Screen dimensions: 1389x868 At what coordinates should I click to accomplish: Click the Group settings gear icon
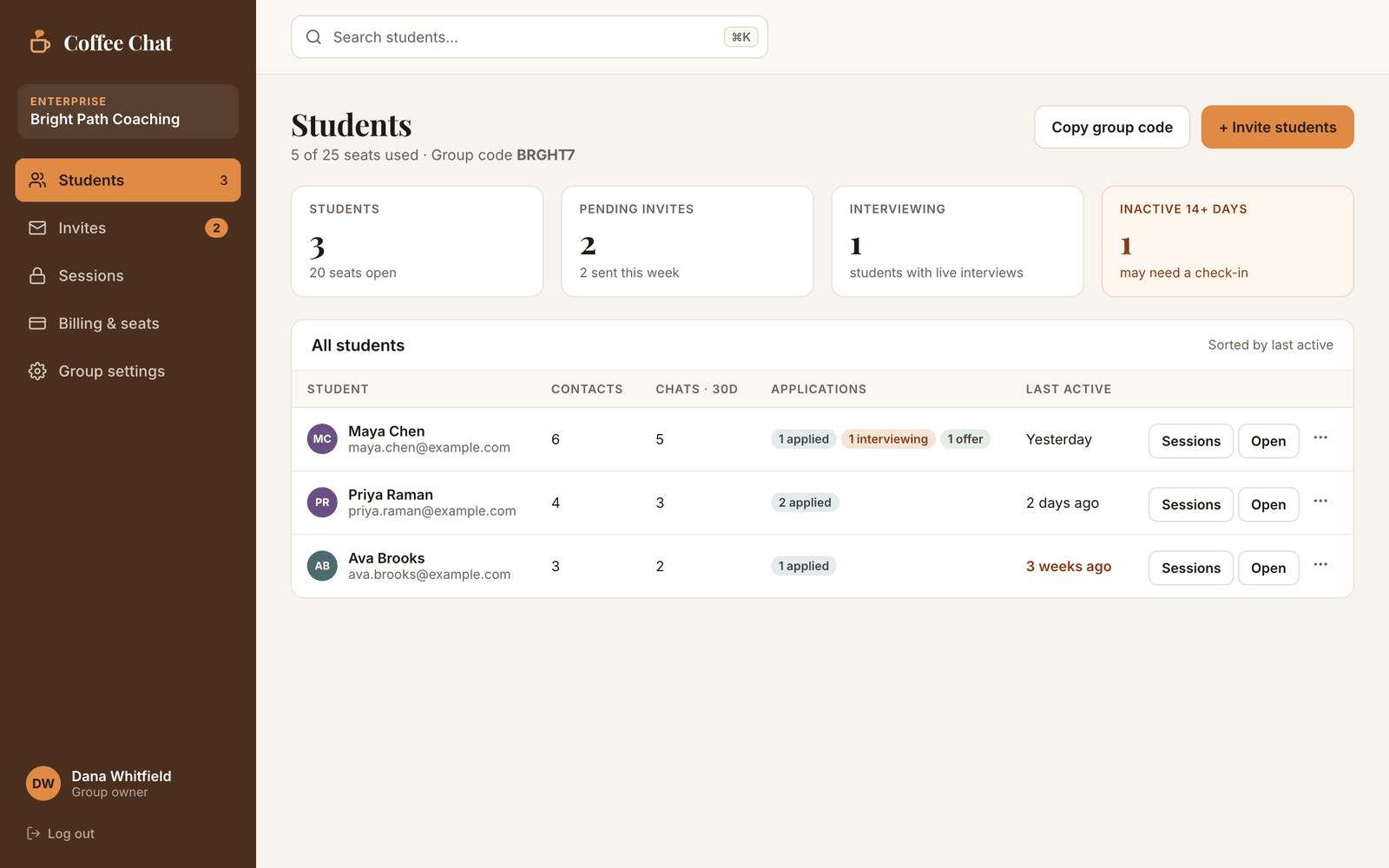tap(37, 371)
